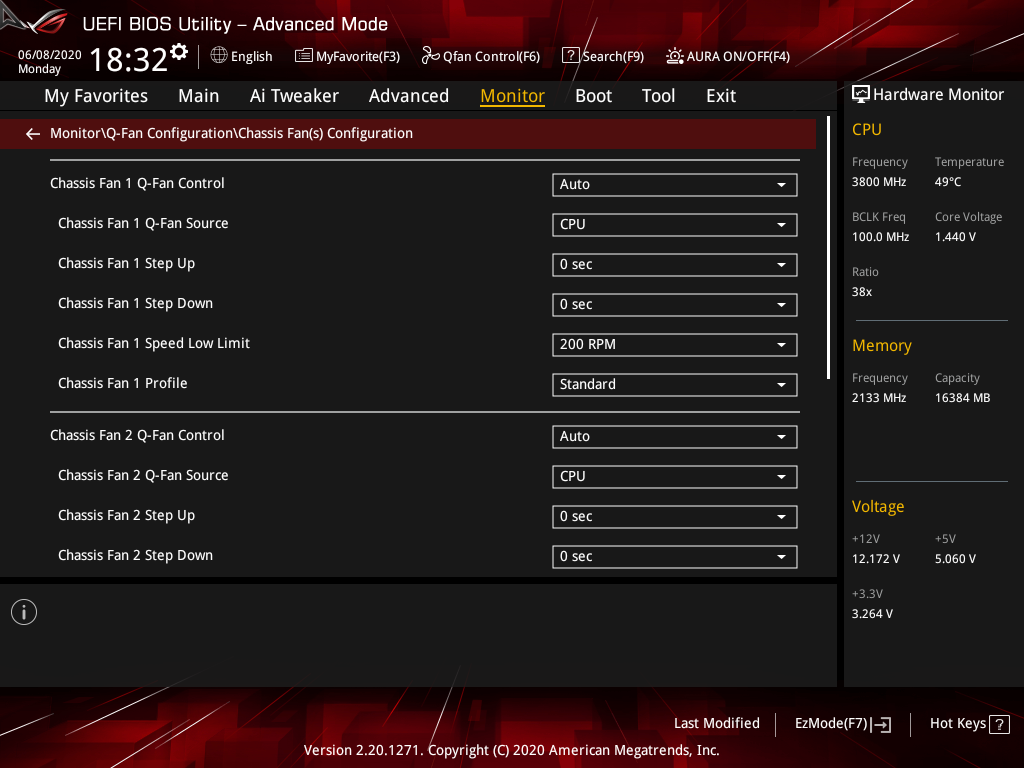The height and width of the screenshot is (768, 1024).
Task: Select Chassis Fan 1 Q-Fan Source label
Action: pos(143,223)
